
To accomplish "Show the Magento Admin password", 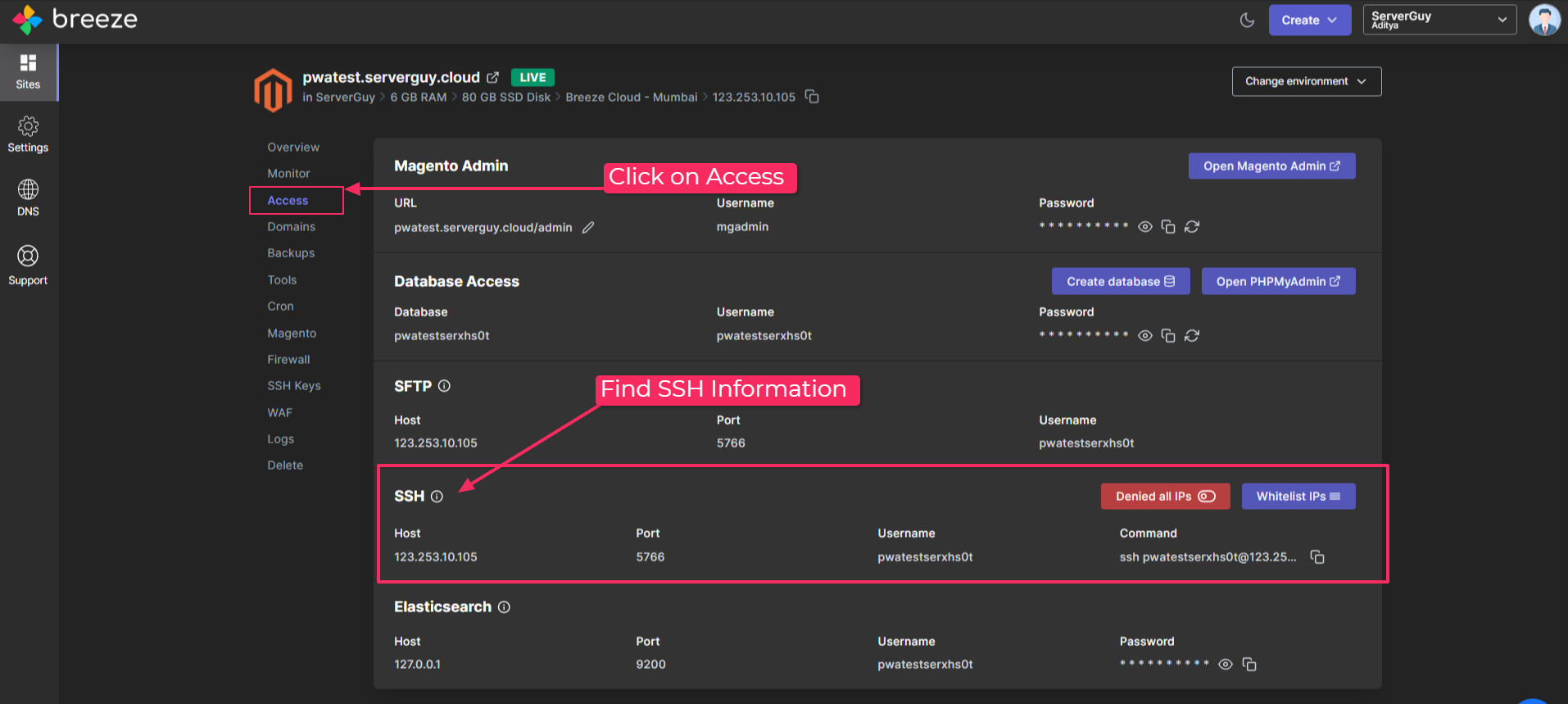I will [1145, 227].
